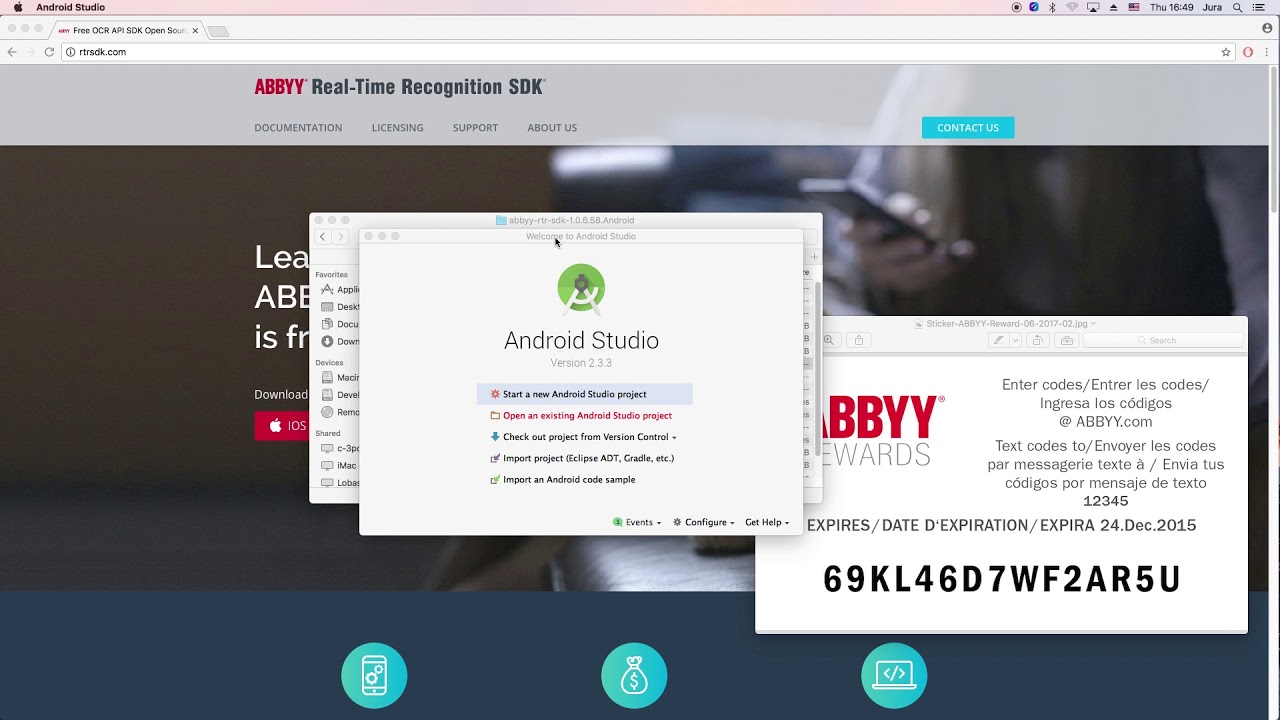Open the ABOUT US menu on website

[x=552, y=128]
